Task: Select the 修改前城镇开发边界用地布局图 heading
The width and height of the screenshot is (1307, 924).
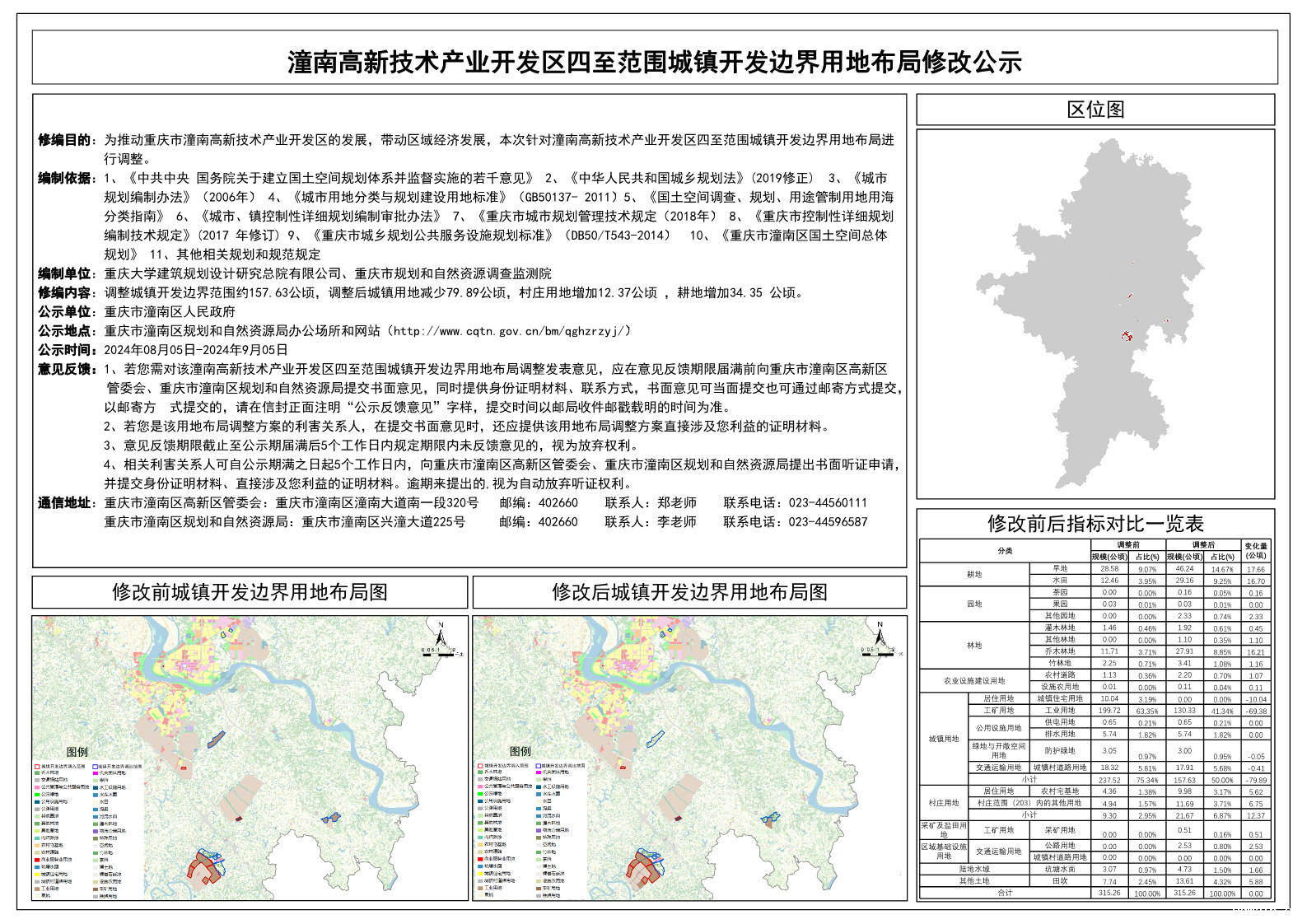Action: pos(250,592)
